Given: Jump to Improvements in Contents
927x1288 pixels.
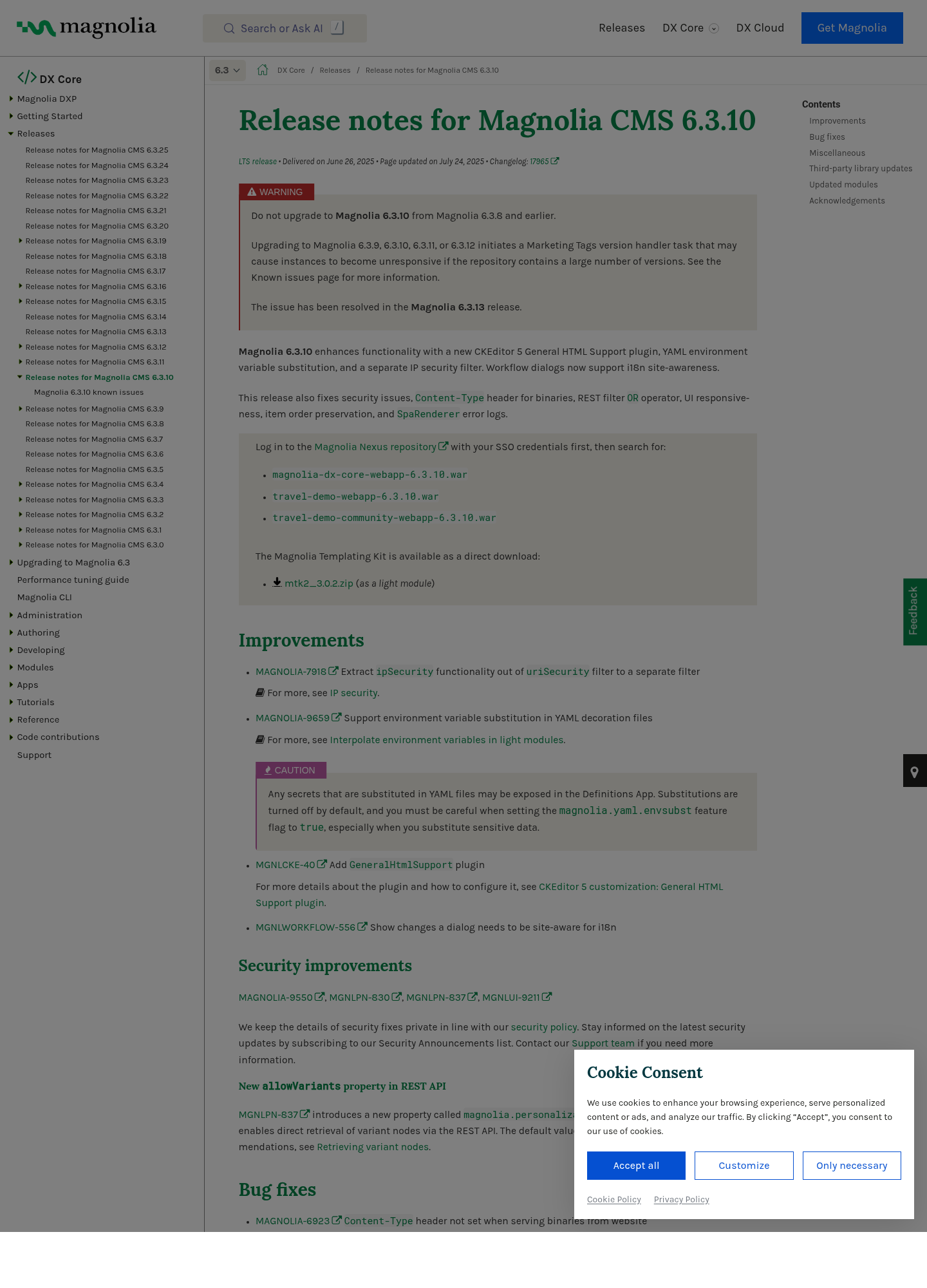Looking at the screenshot, I should click(x=838, y=121).
